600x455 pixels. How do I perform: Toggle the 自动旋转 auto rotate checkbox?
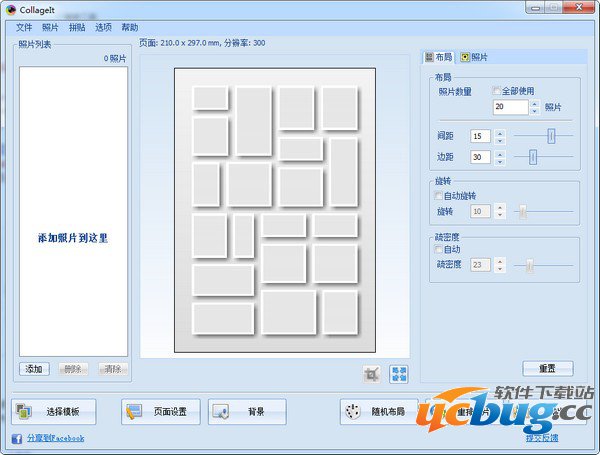(x=439, y=196)
